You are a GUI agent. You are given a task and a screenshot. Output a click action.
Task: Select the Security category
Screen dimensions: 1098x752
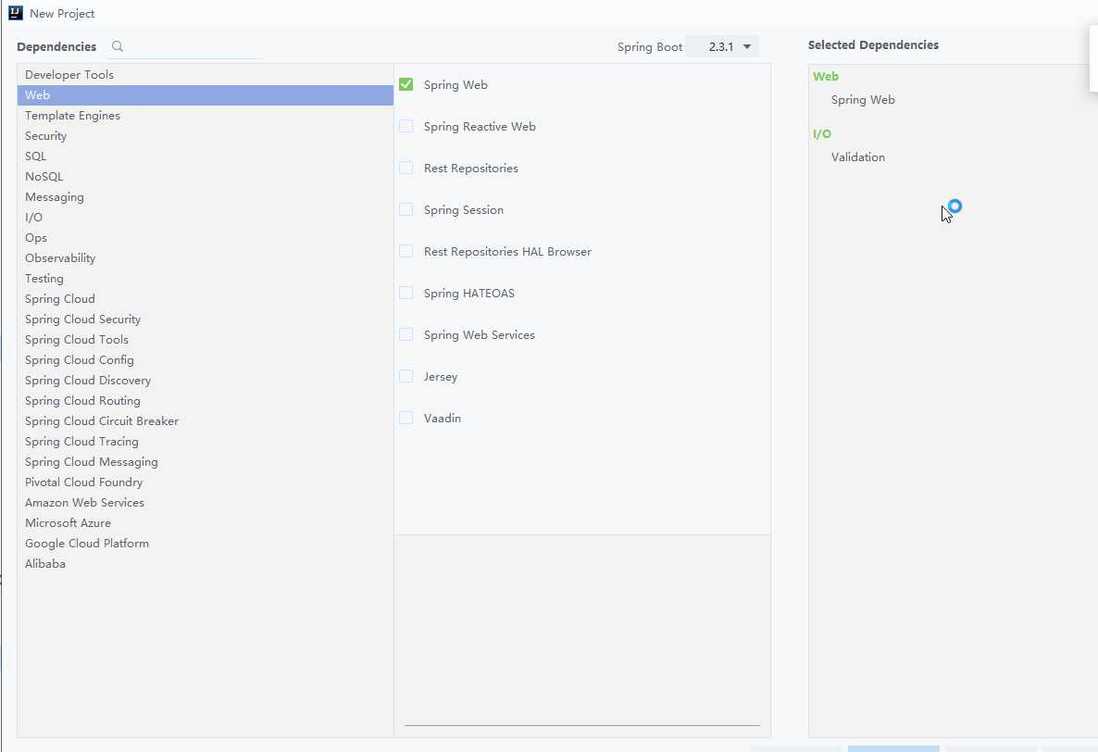[x=205, y=135]
